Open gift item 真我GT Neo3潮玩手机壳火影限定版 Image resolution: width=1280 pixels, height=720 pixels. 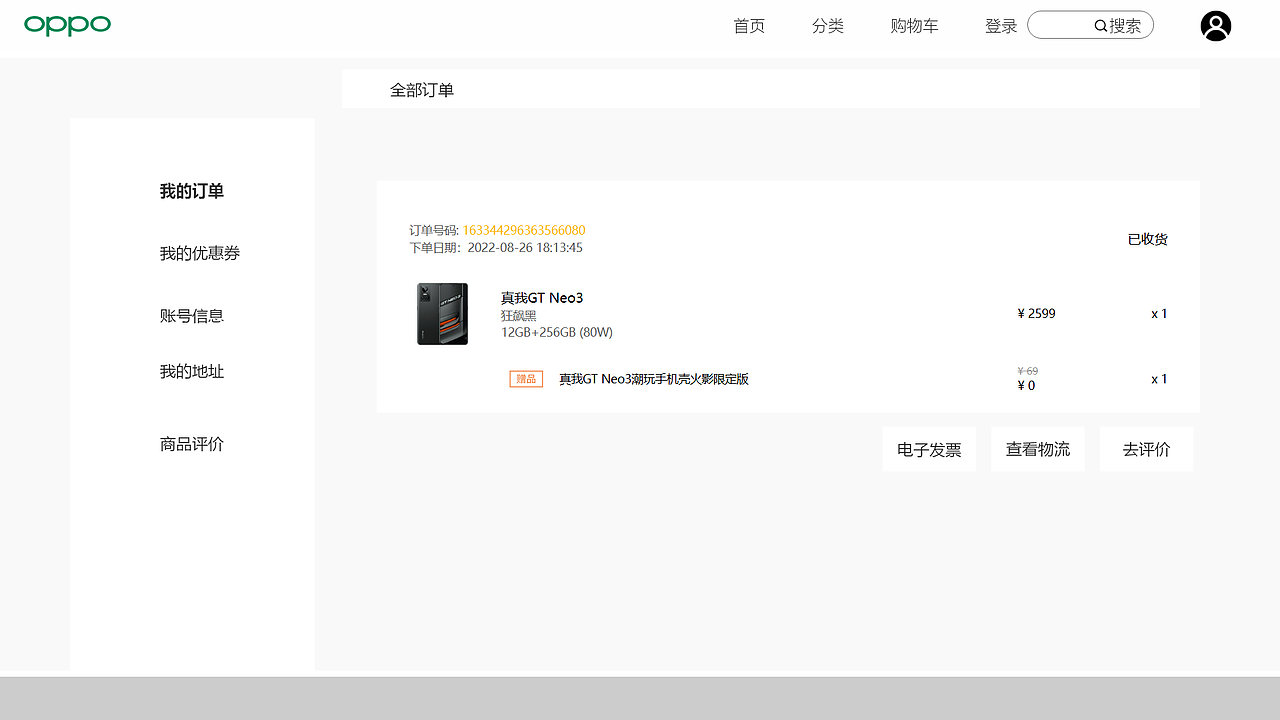click(654, 379)
